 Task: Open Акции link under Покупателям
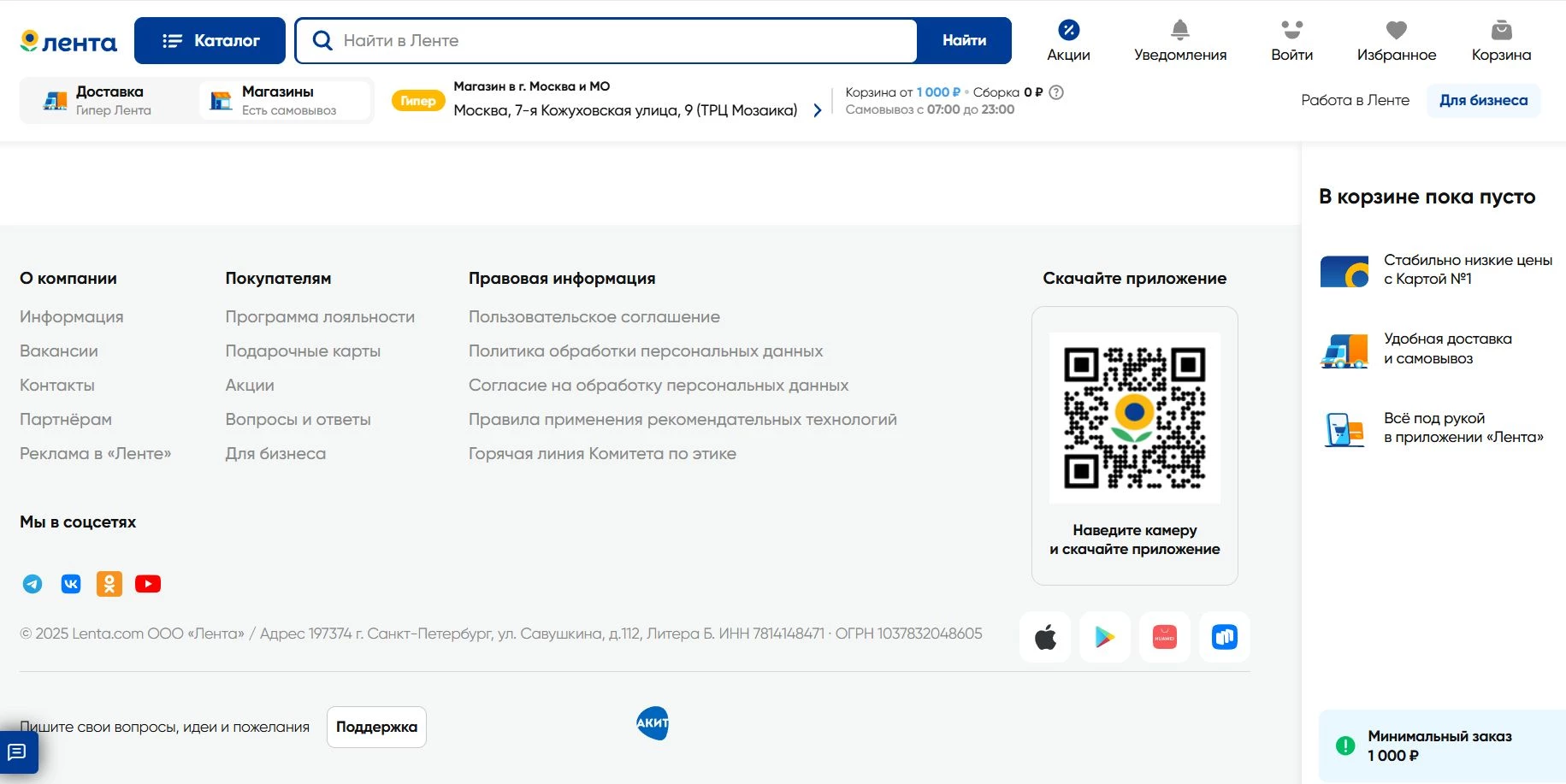(x=250, y=385)
